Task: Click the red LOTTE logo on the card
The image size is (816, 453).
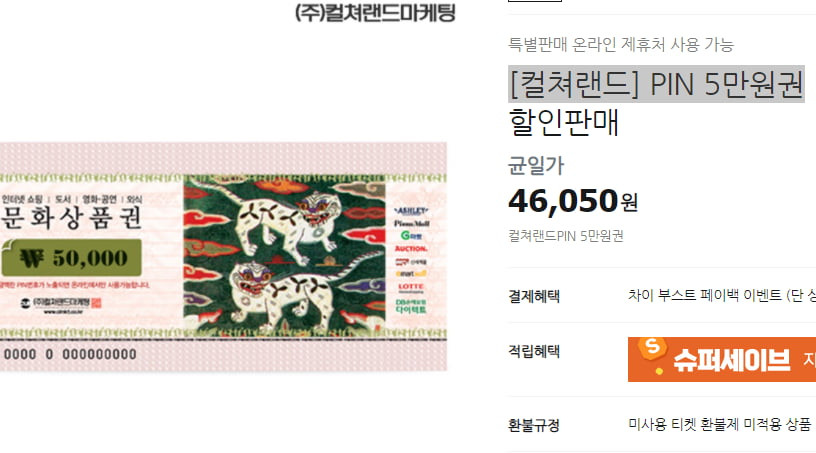Action: pos(411,286)
